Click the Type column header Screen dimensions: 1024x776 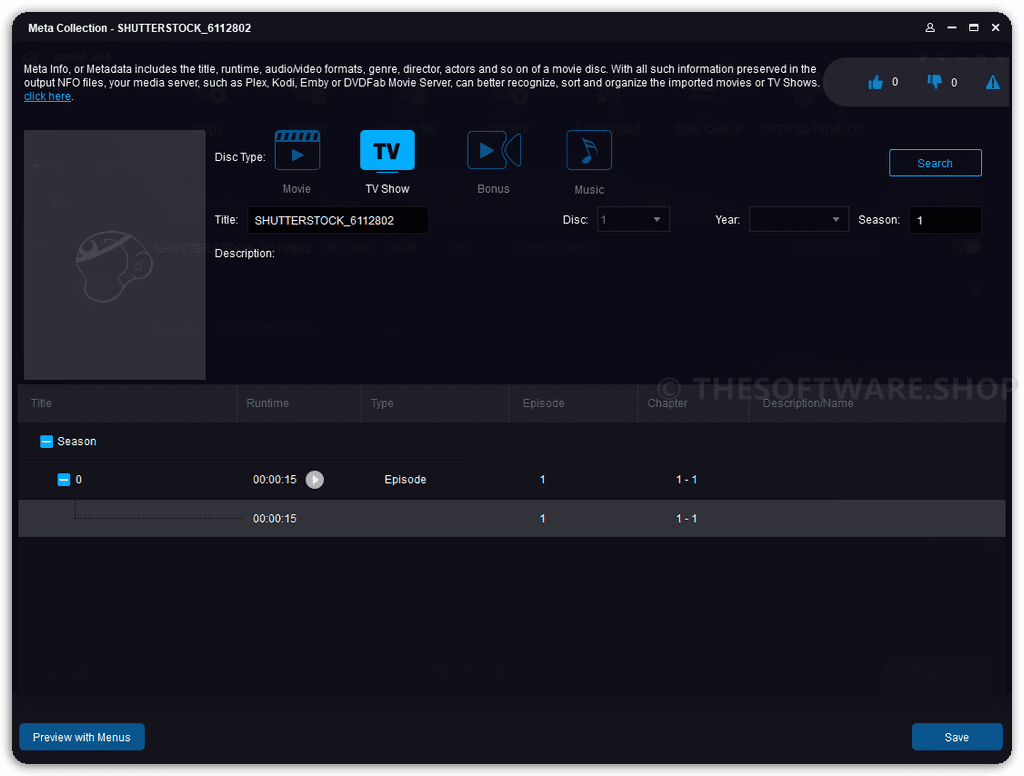click(x=435, y=403)
